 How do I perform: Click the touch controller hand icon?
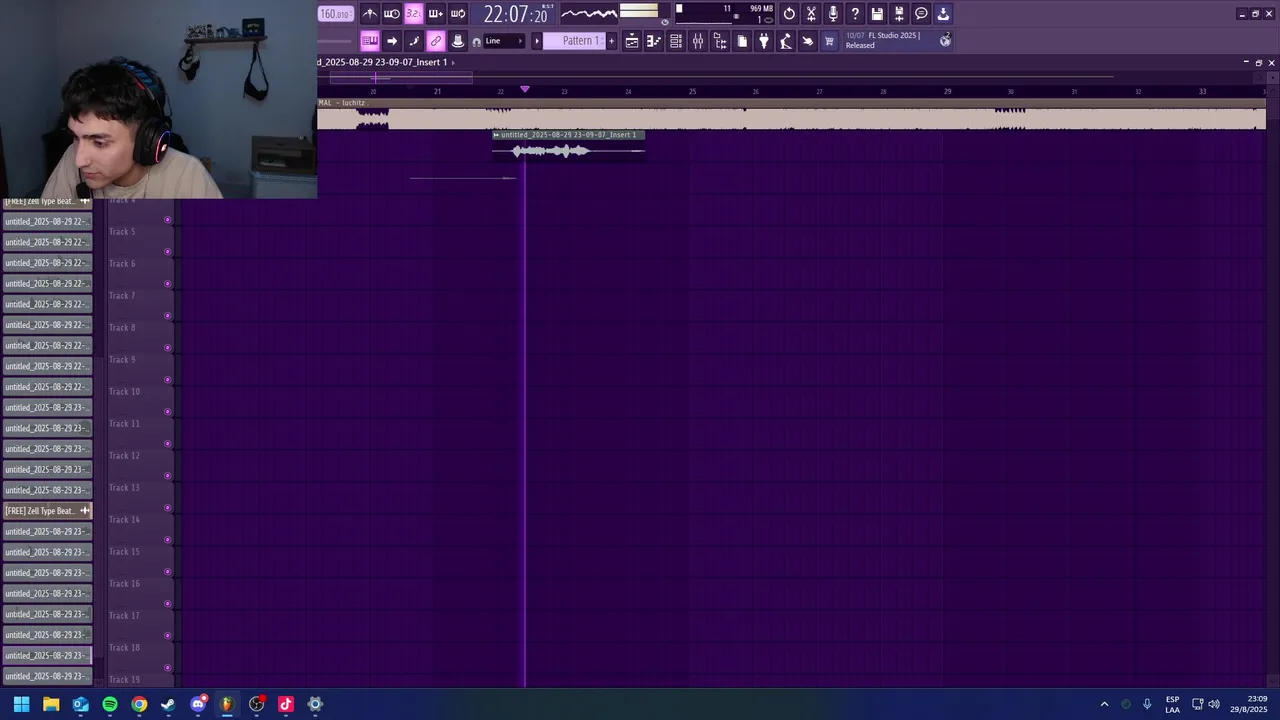coord(808,41)
